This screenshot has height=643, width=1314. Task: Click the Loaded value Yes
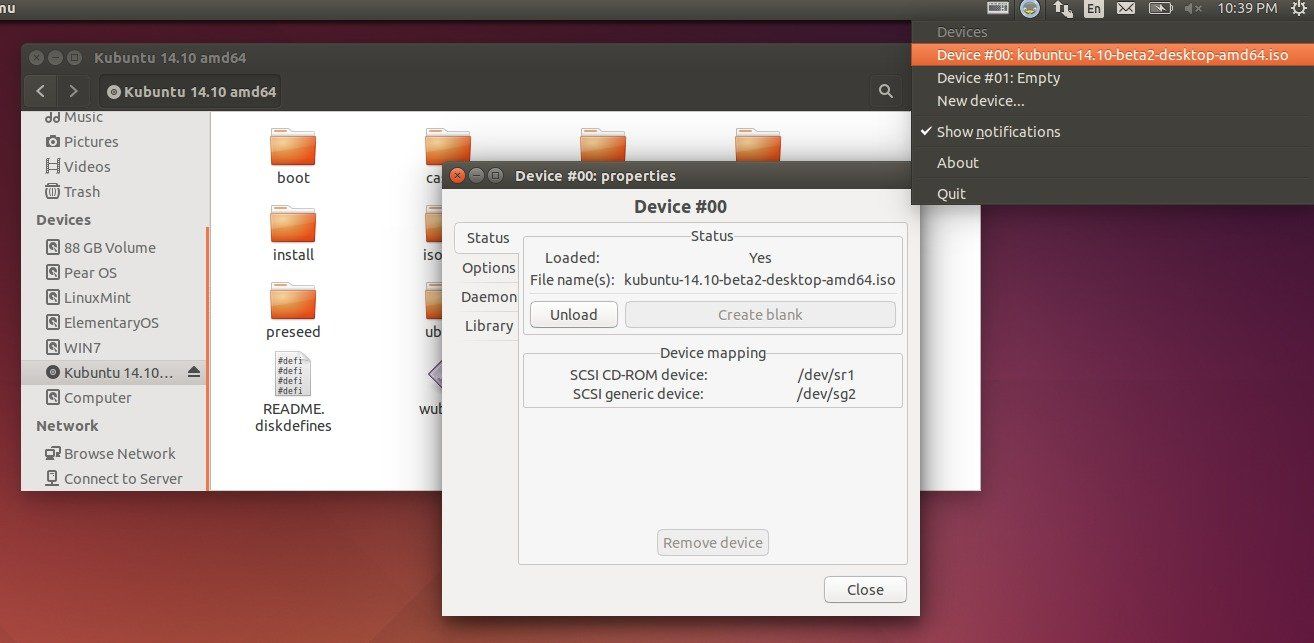[x=760, y=258]
